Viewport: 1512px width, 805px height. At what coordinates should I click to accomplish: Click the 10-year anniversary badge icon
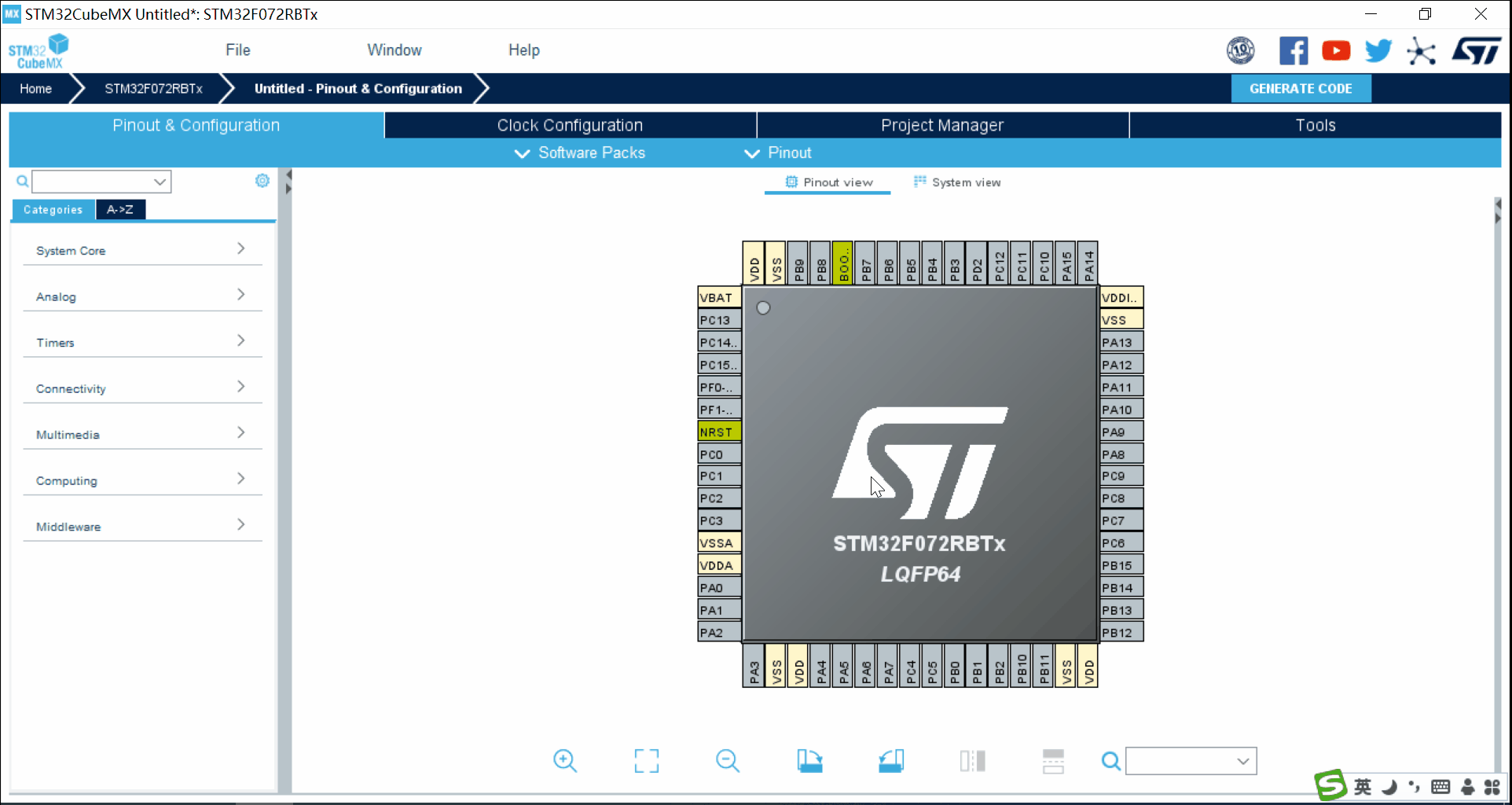[1241, 51]
